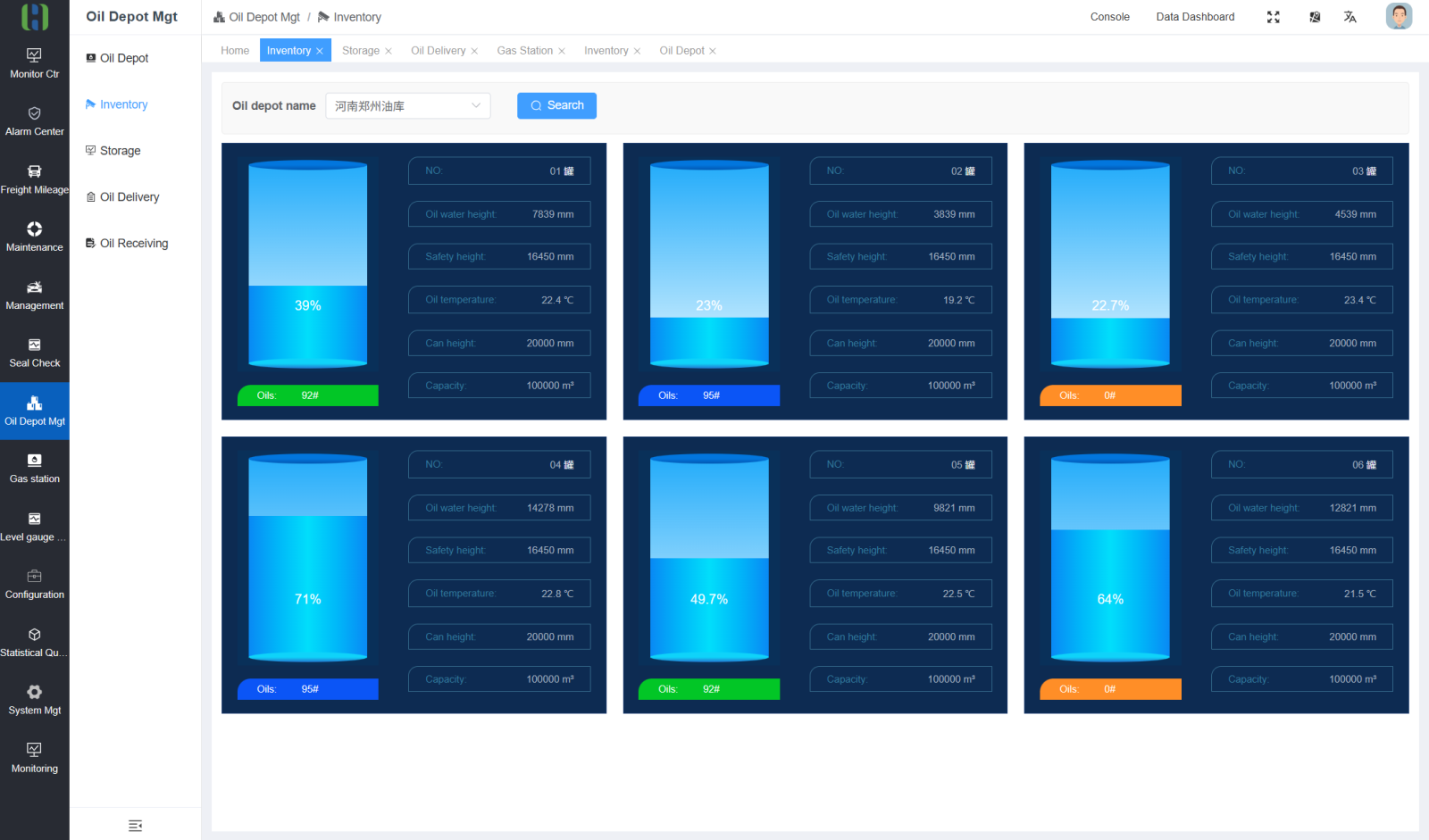Close the Oil Depot tab
The height and width of the screenshot is (840, 1429).
pos(713,52)
